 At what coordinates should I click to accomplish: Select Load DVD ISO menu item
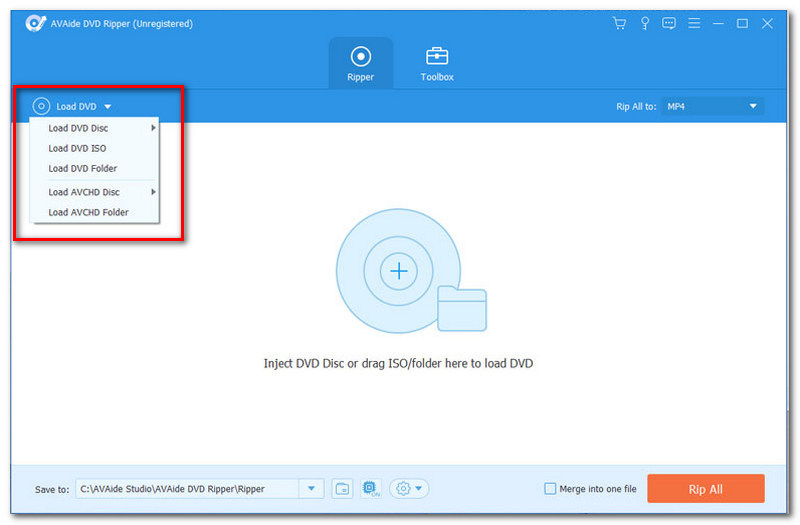pos(94,148)
